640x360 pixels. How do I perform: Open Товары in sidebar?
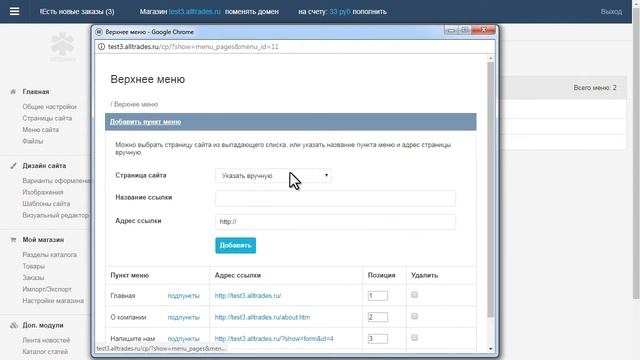point(33,266)
